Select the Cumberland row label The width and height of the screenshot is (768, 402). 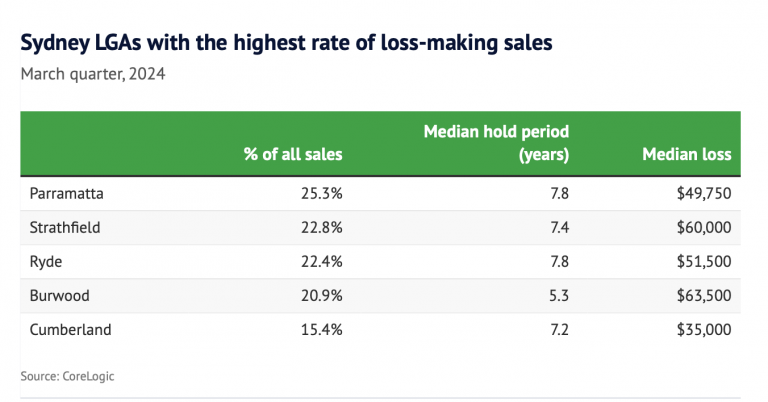[x=69, y=329]
